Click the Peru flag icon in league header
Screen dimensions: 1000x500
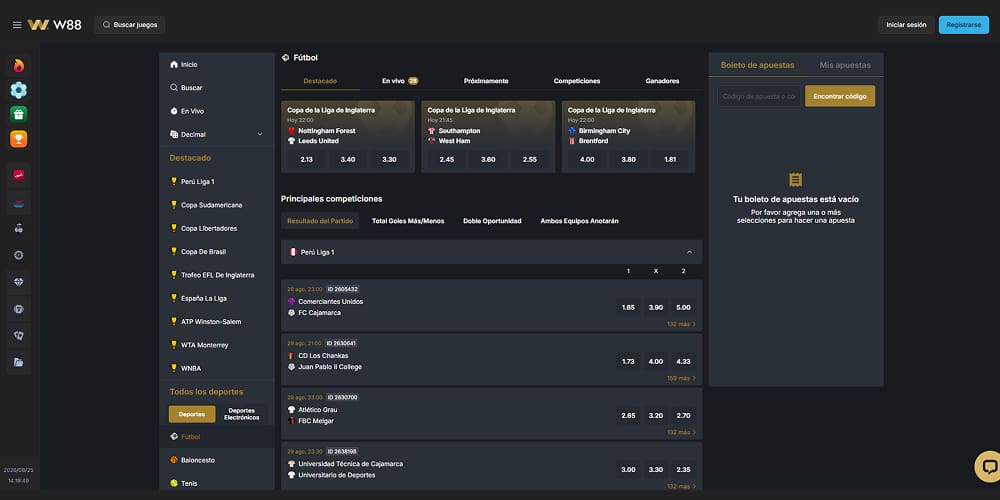click(x=293, y=252)
